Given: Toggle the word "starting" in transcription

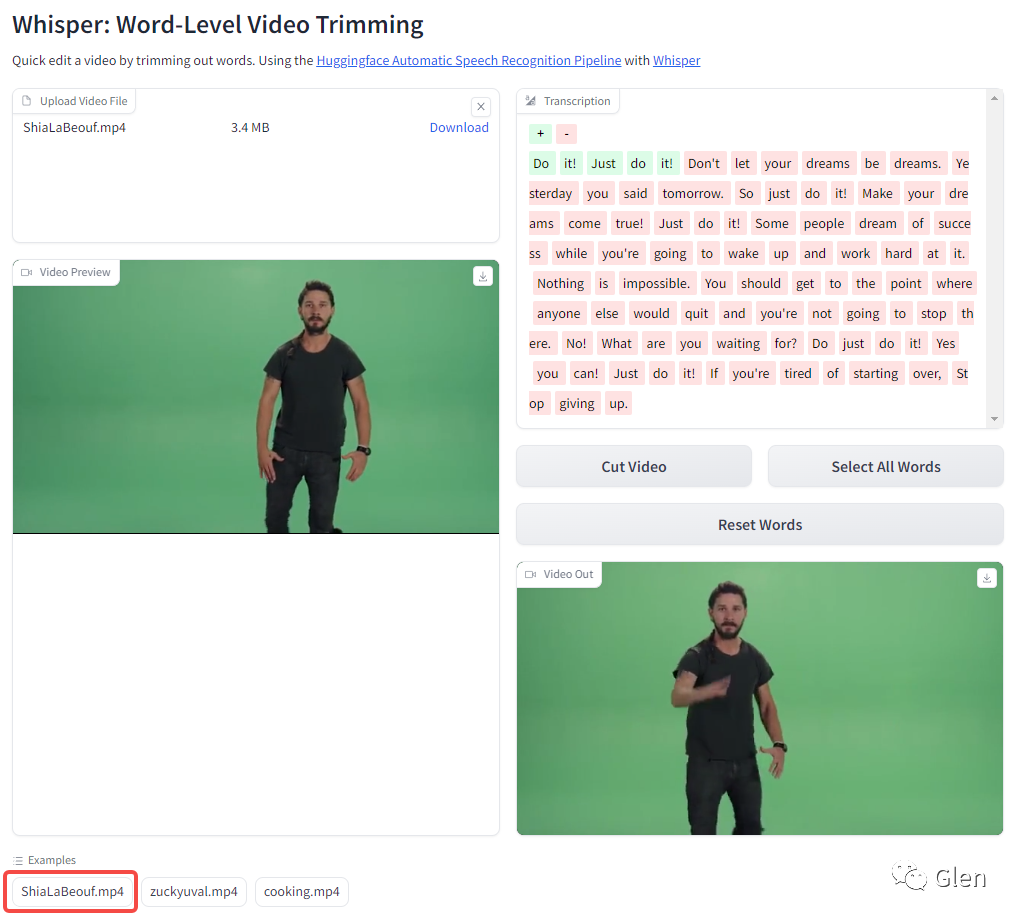Looking at the screenshot, I should 875,374.
